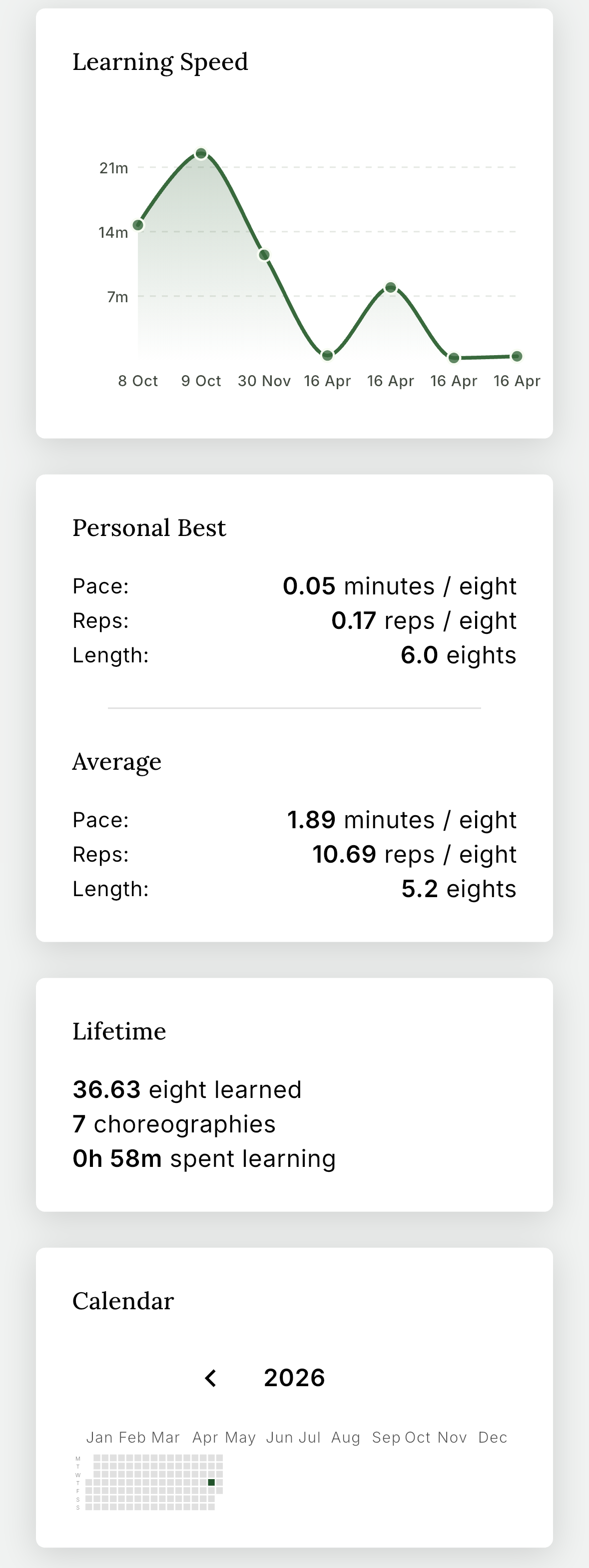This screenshot has height=1568, width=589.
Task: Click the 2026 year label
Action: [295, 1378]
